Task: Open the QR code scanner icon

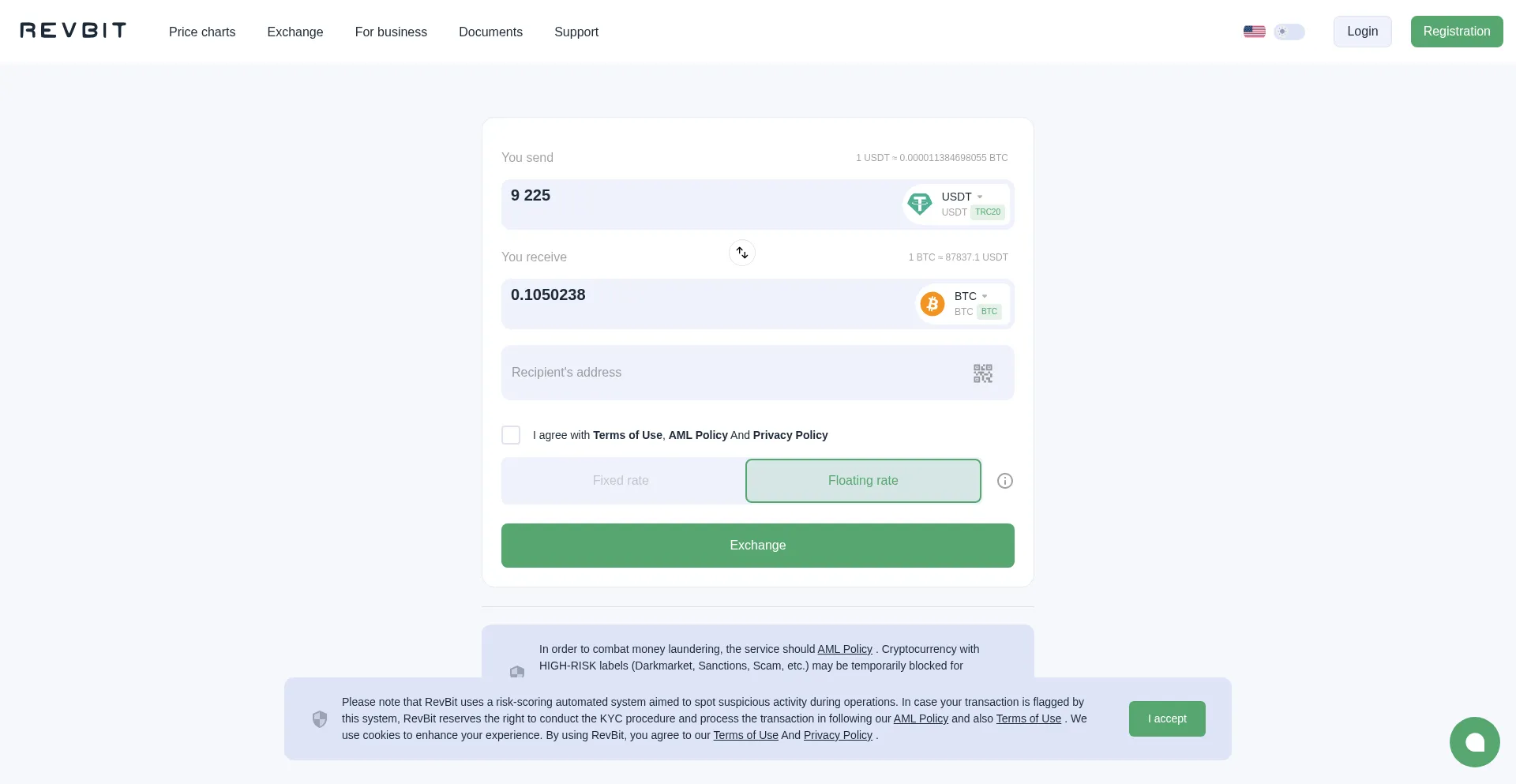Action: tap(982, 373)
